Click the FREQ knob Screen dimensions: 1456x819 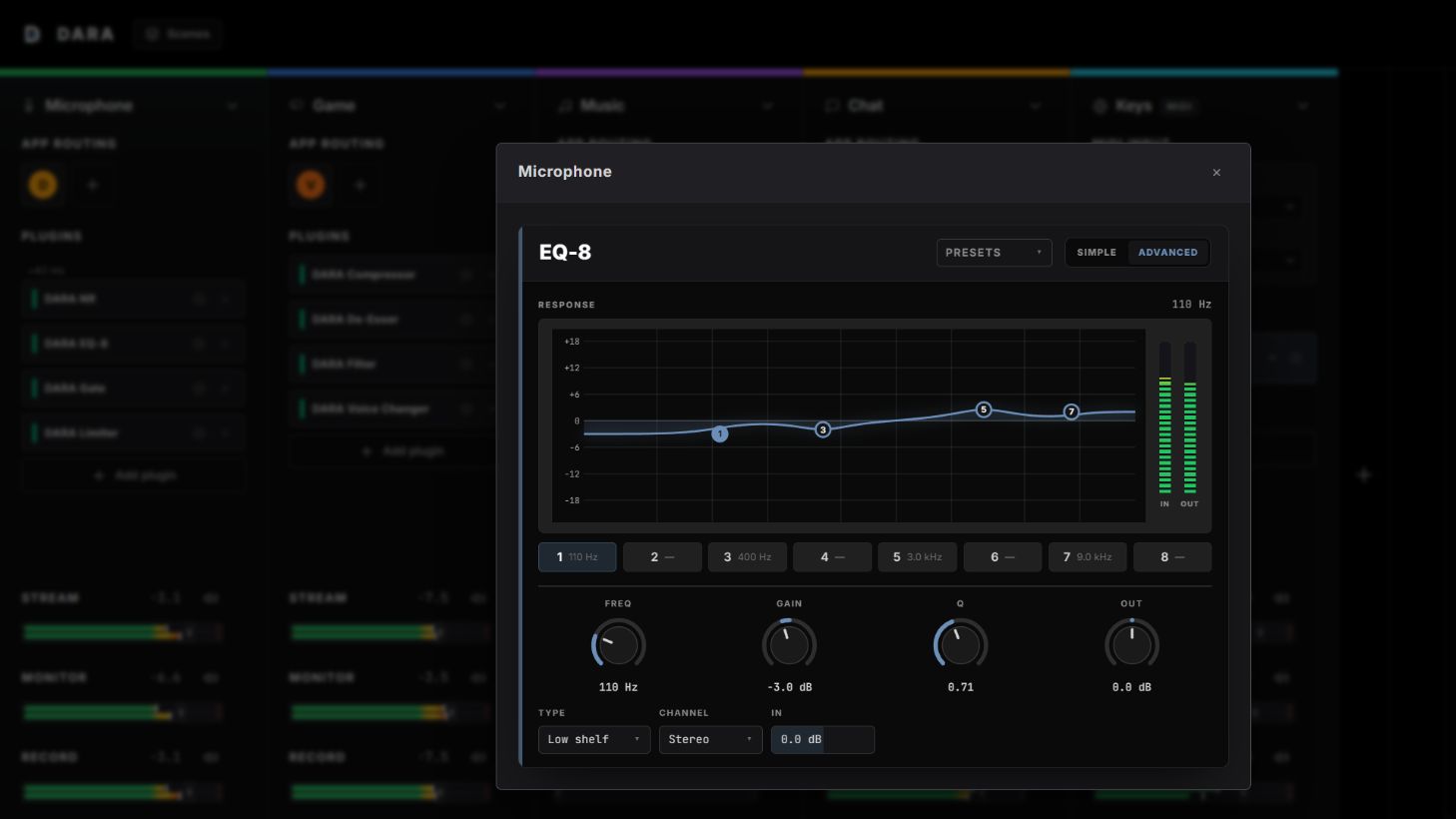(x=618, y=644)
